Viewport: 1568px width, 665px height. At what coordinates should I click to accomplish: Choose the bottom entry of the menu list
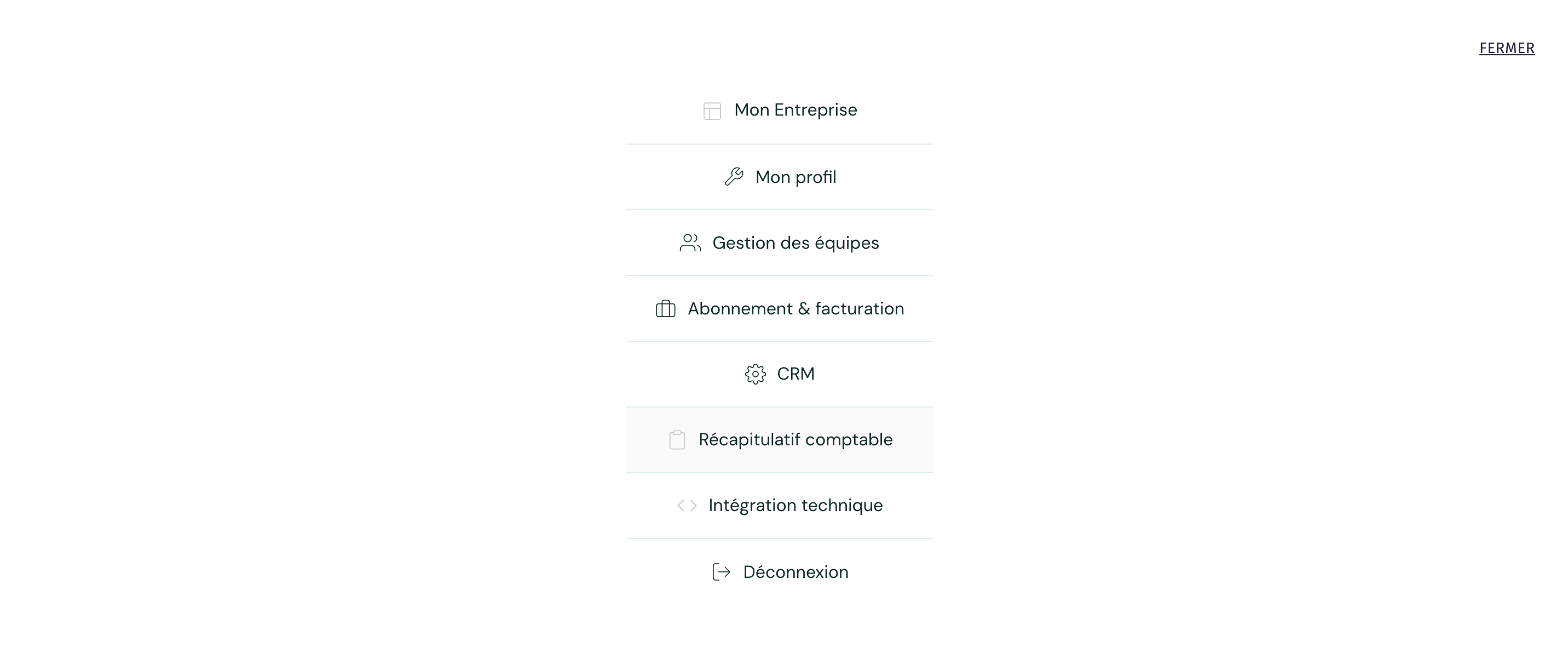pyautogui.click(x=779, y=572)
